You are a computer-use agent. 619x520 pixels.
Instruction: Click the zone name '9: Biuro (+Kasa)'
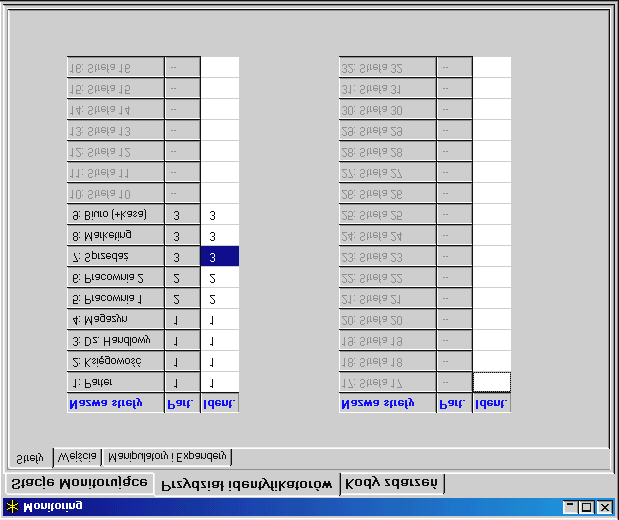tap(116, 215)
